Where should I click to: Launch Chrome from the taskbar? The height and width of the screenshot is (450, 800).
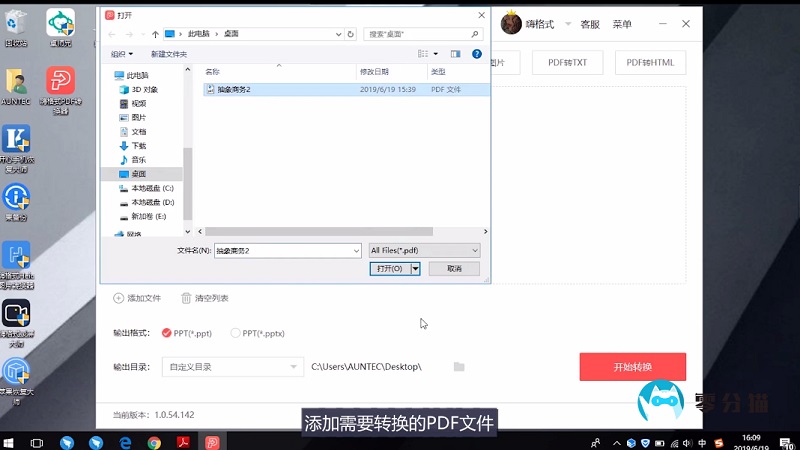tap(155, 441)
